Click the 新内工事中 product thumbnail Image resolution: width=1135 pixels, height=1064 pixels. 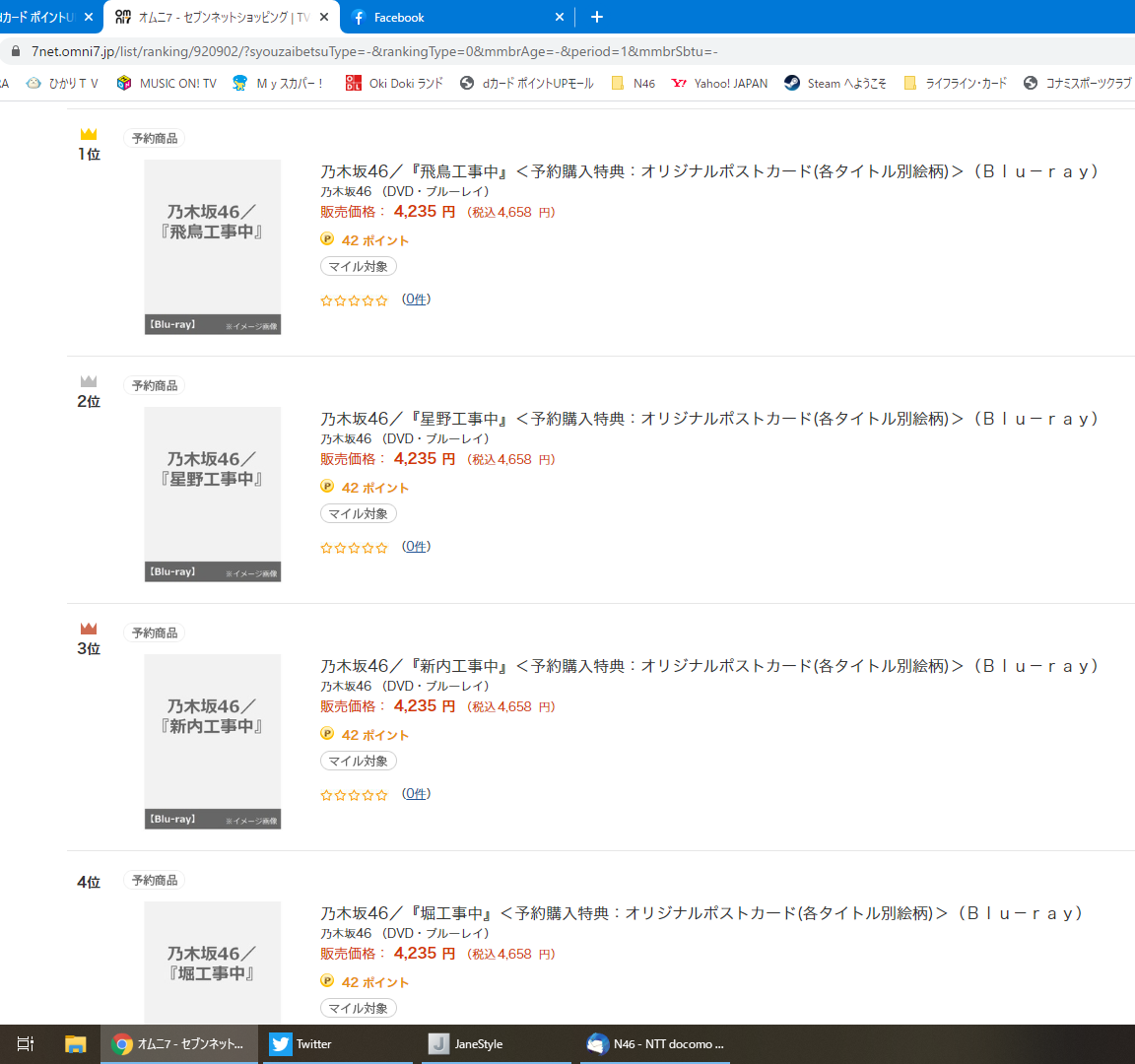pyautogui.click(x=212, y=741)
